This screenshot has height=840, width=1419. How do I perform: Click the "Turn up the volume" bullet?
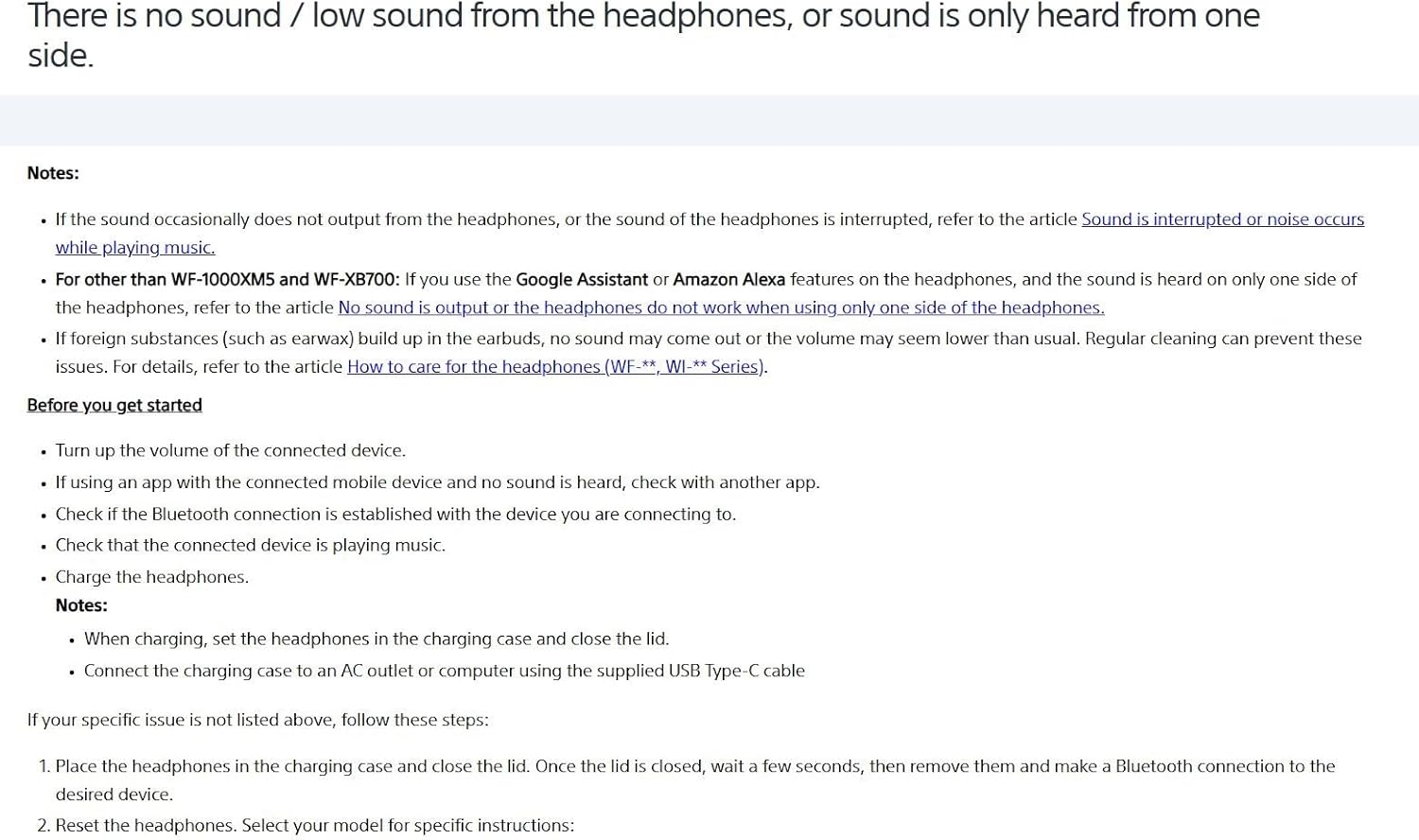pos(230,450)
